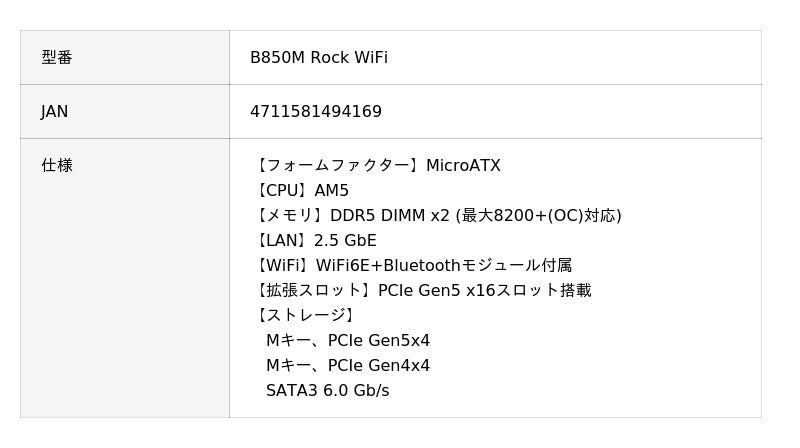Click the (最大8200+(OC)対応) note

tap(538, 216)
